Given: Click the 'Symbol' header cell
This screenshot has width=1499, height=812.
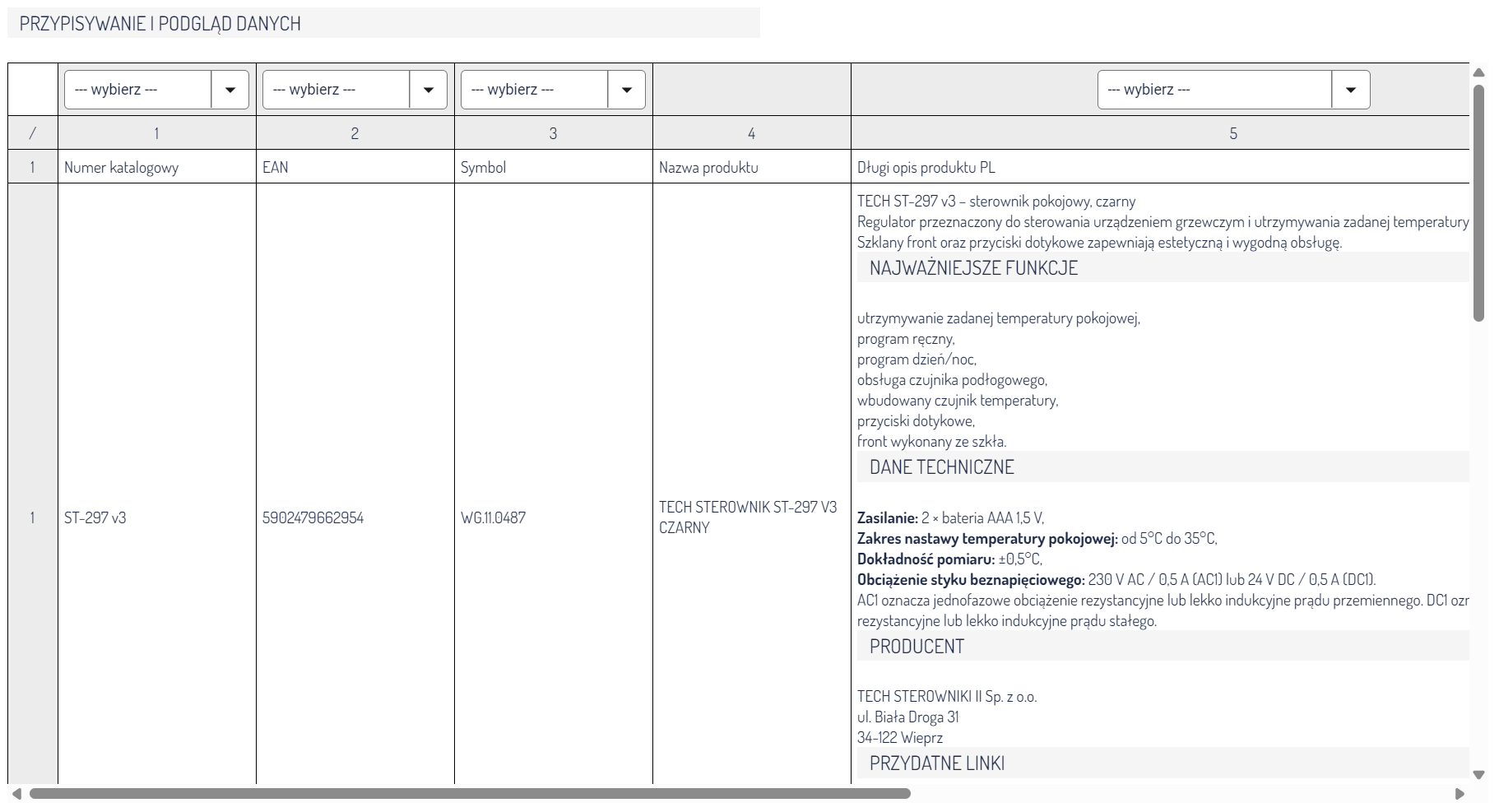Looking at the screenshot, I should 554,167.
